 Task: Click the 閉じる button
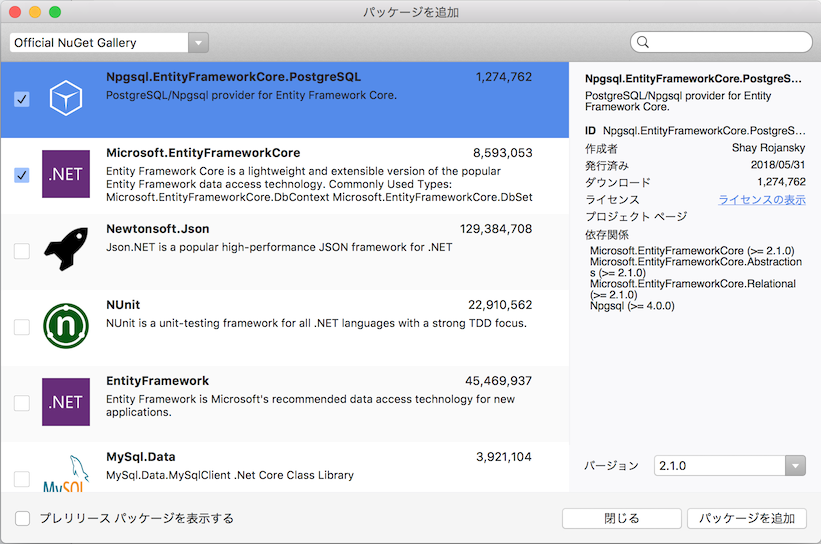point(622,518)
